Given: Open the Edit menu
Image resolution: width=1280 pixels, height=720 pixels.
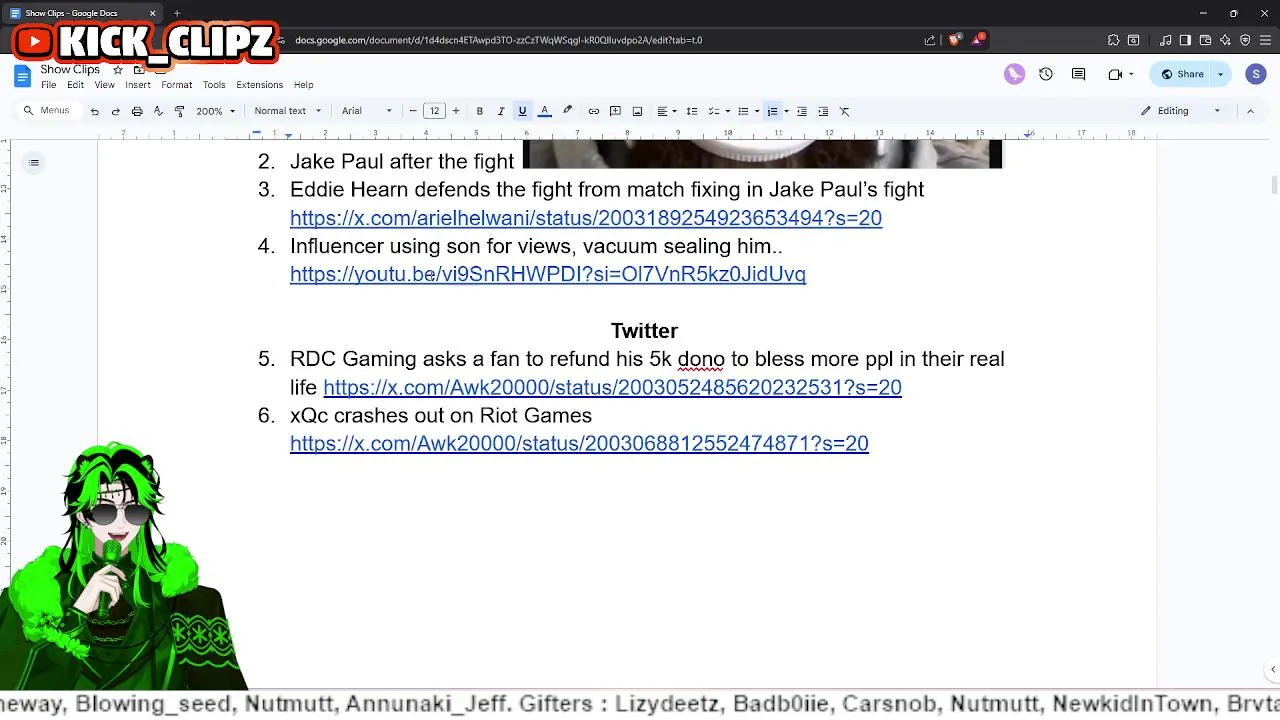Looking at the screenshot, I should [x=75, y=85].
